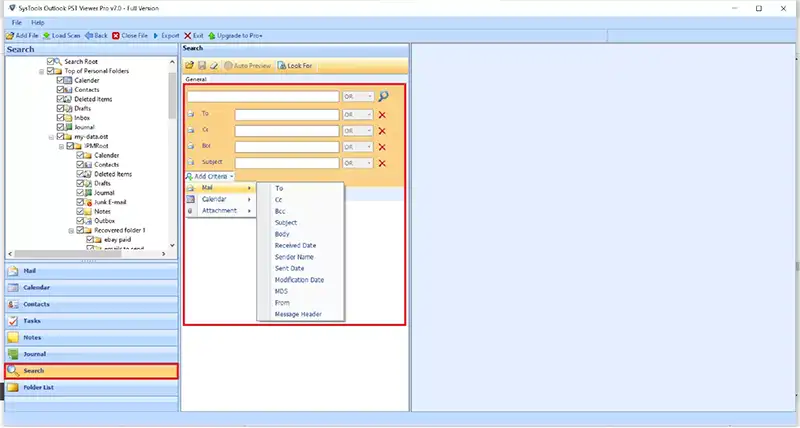Click the folder tree vertical scrollbar
The height and width of the screenshot is (428, 800).
click(172, 95)
